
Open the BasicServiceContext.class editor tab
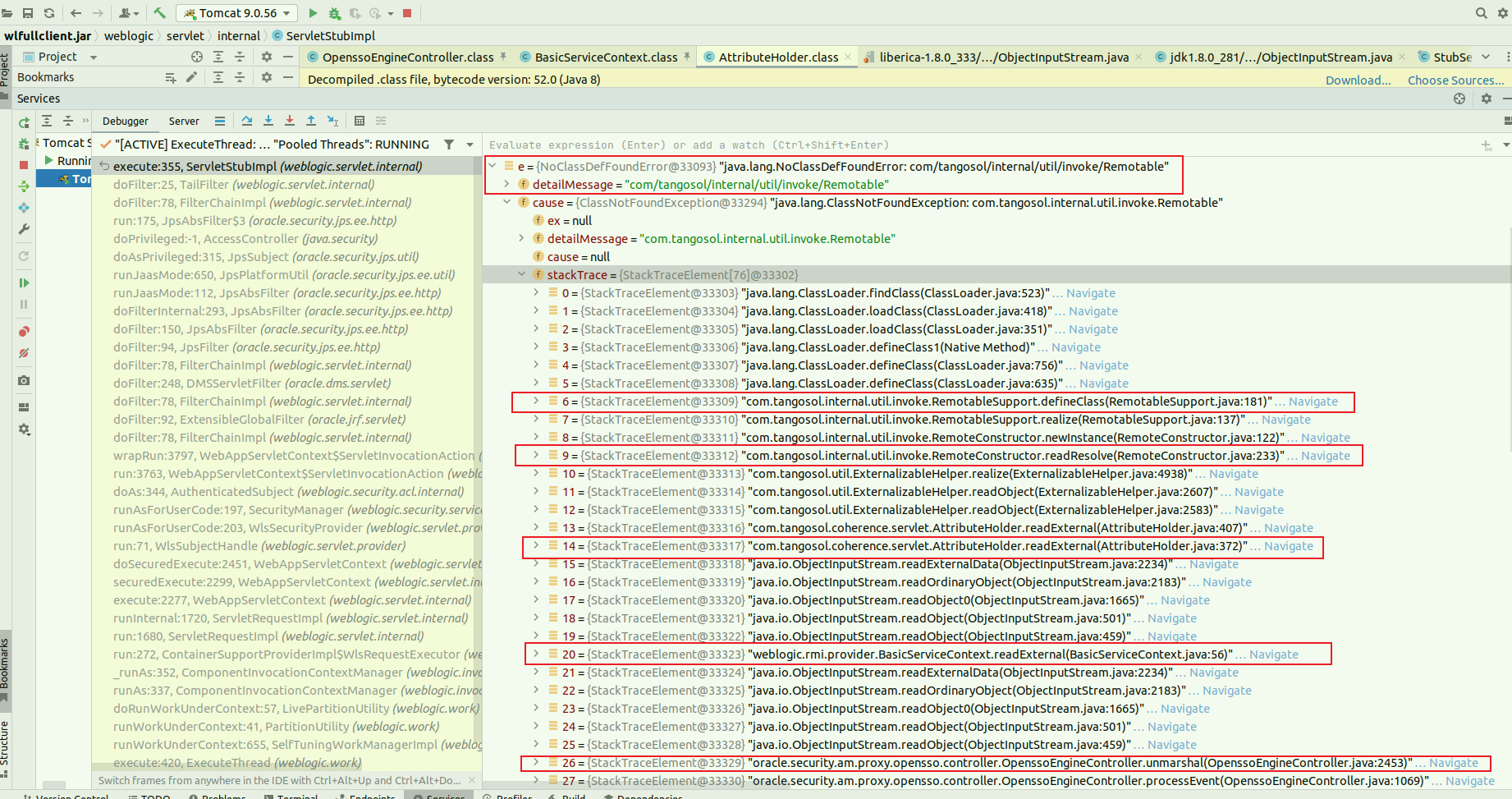[x=606, y=57]
